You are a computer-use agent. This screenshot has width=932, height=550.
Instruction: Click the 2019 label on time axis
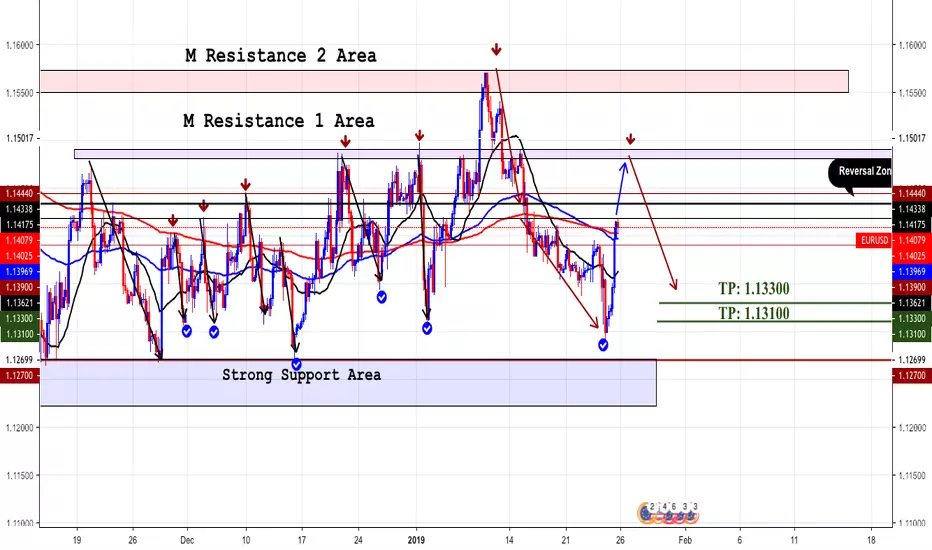click(416, 540)
